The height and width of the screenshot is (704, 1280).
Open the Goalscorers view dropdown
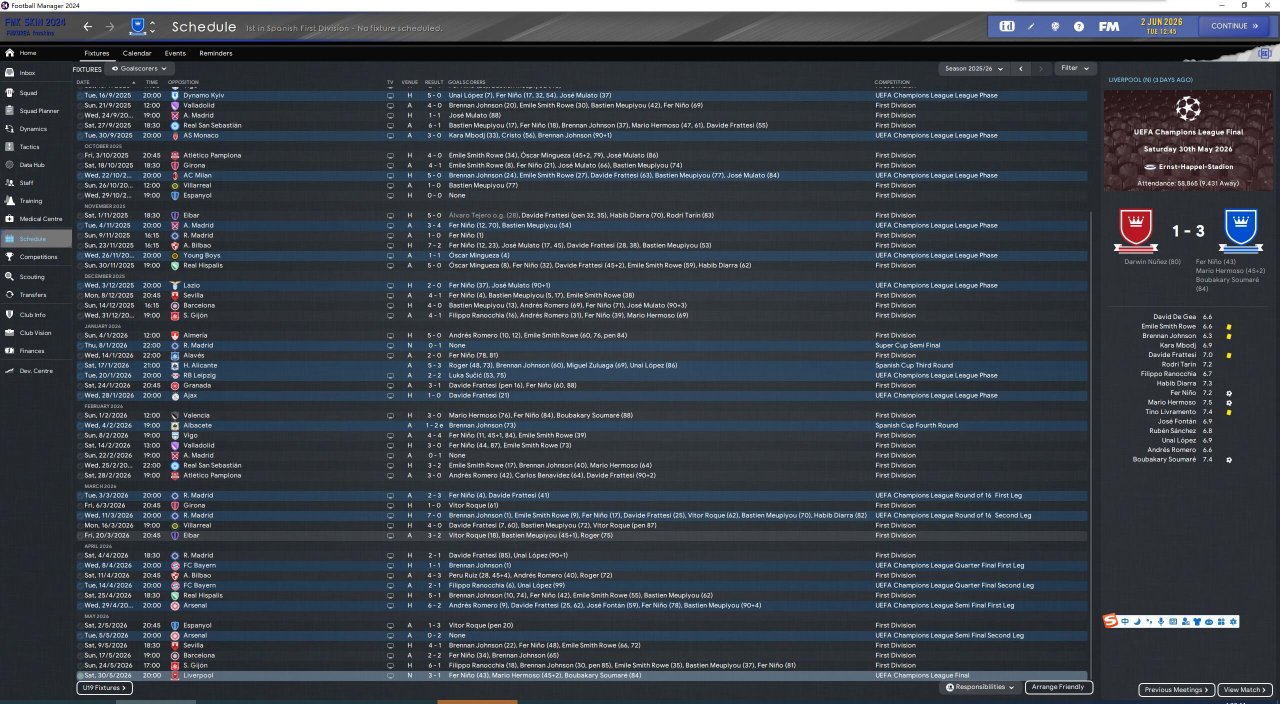click(x=139, y=69)
